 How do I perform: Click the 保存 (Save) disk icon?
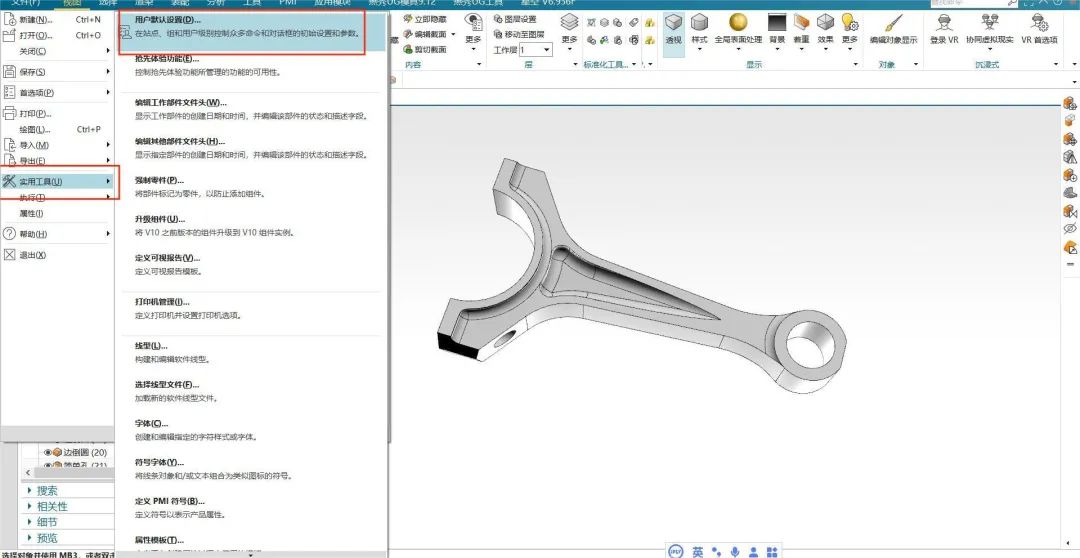(x=10, y=72)
